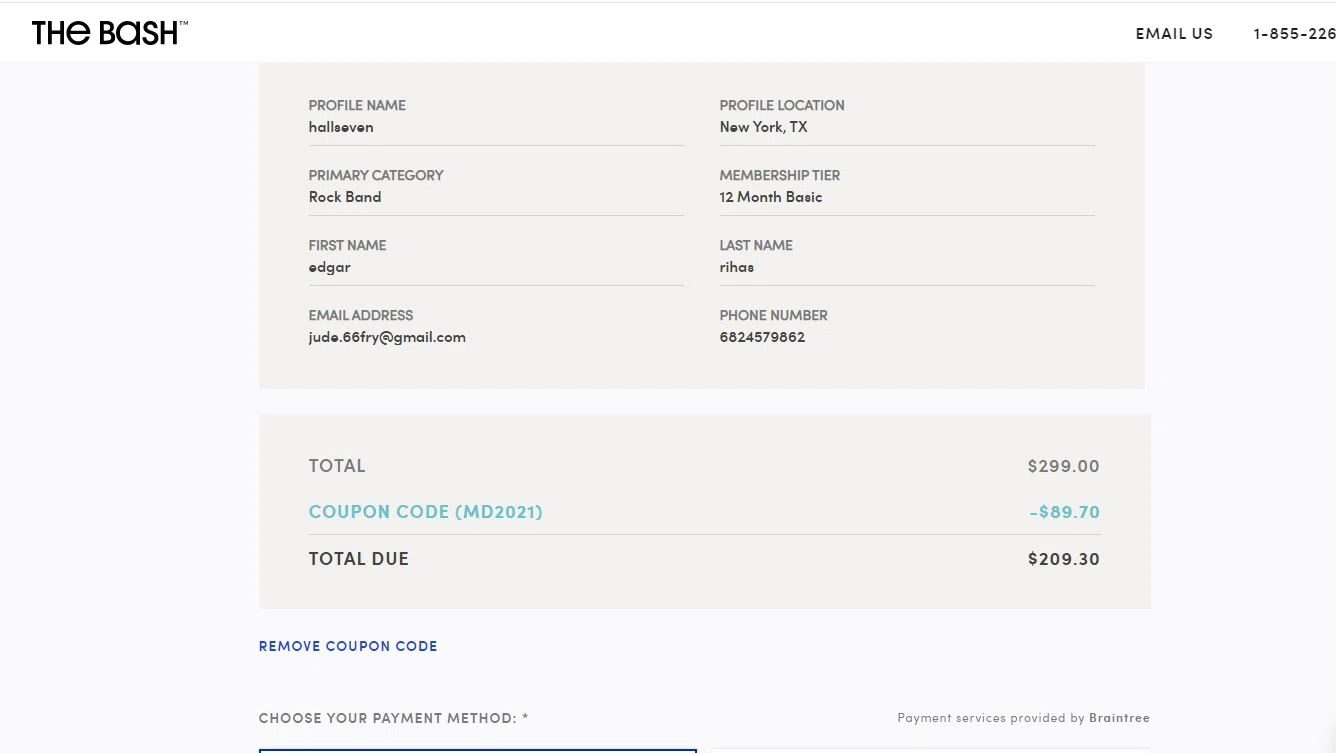This screenshot has width=1336, height=753.
Task: Click the first name value edgar
Action: [330, 267]
